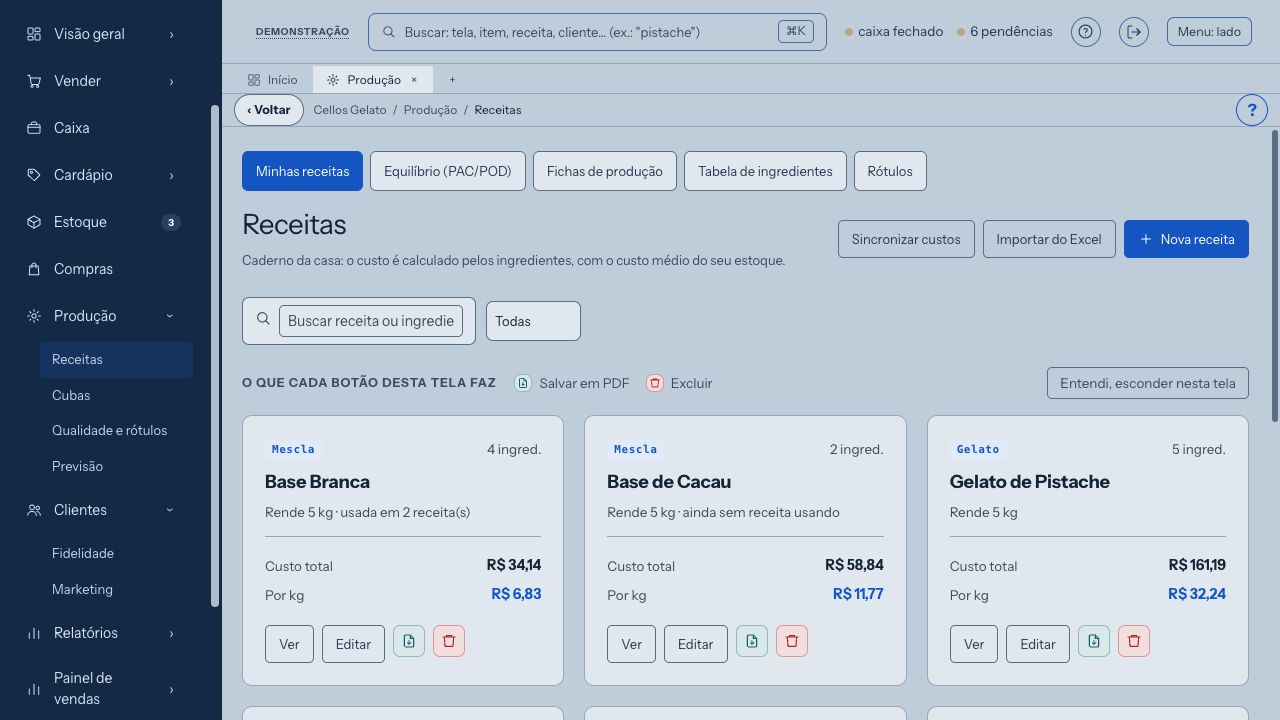Toggle the Menu: lado layout button

[x=1209, y=32]
